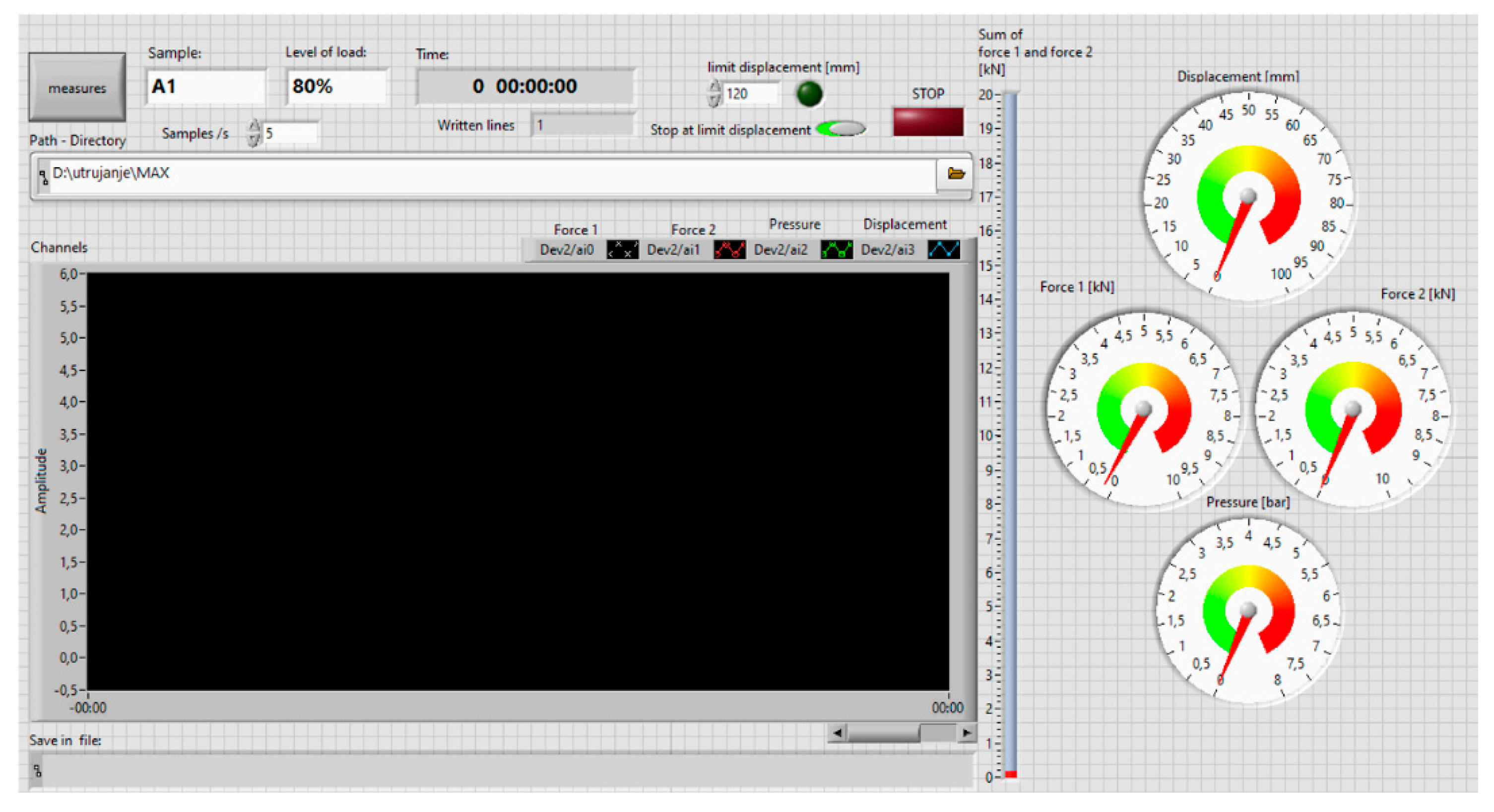Click the Sample name field A1

pos(205,87)
